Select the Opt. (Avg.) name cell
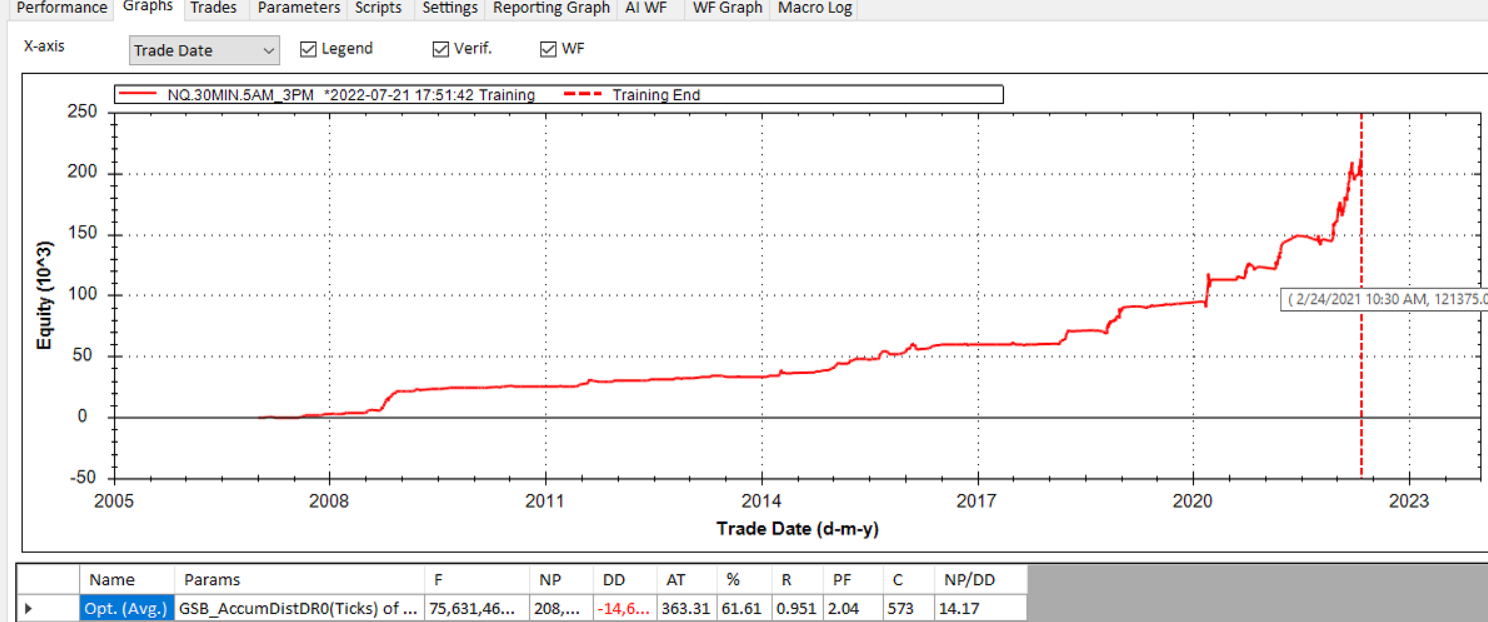The image size is (1488, 622). click(x=126, y=608)
